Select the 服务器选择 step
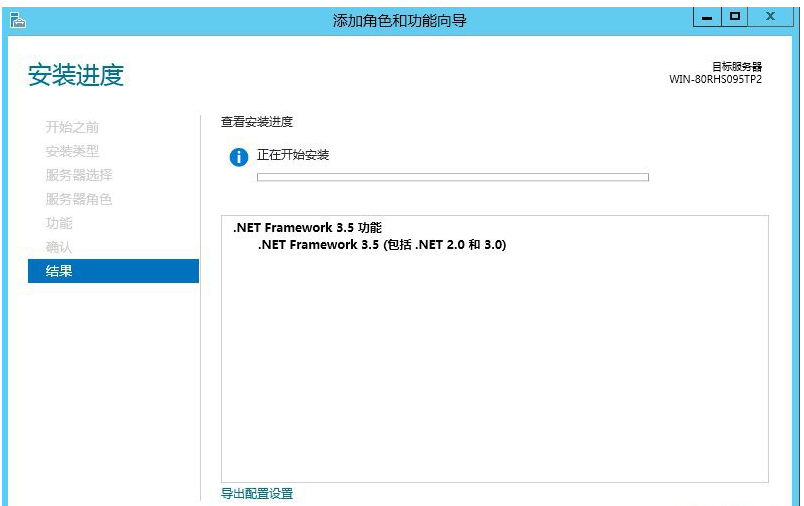 click(79, 175)
